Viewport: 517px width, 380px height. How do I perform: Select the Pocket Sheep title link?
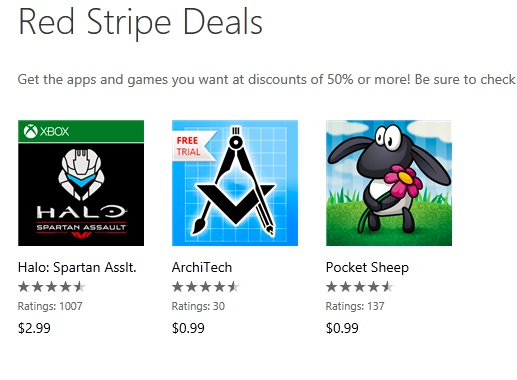(367, 268)
